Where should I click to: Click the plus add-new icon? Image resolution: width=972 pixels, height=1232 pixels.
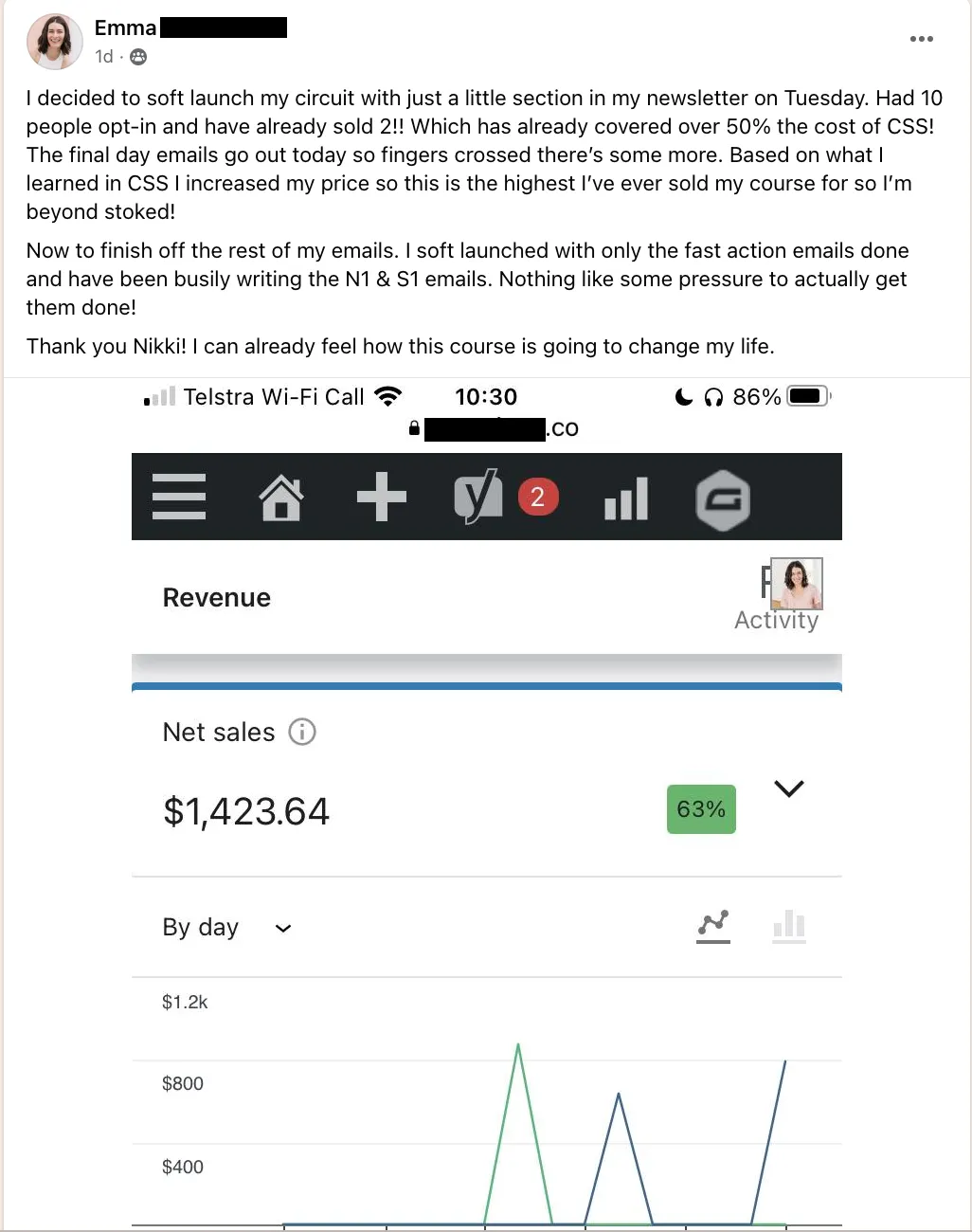382,497
